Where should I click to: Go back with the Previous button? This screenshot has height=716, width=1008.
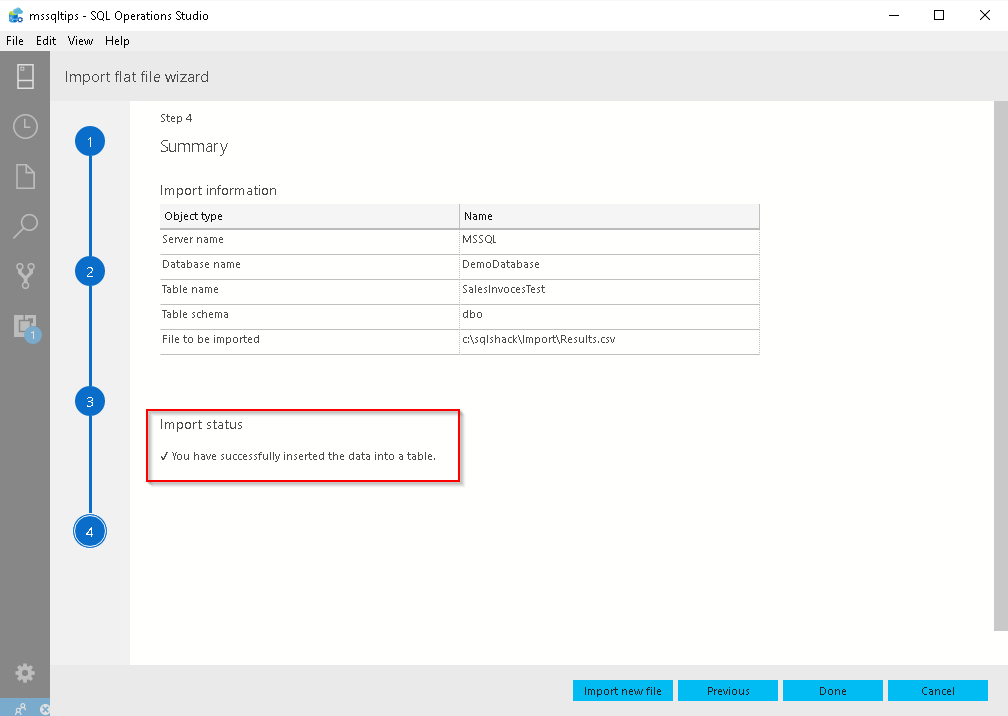tap(728, 691)
